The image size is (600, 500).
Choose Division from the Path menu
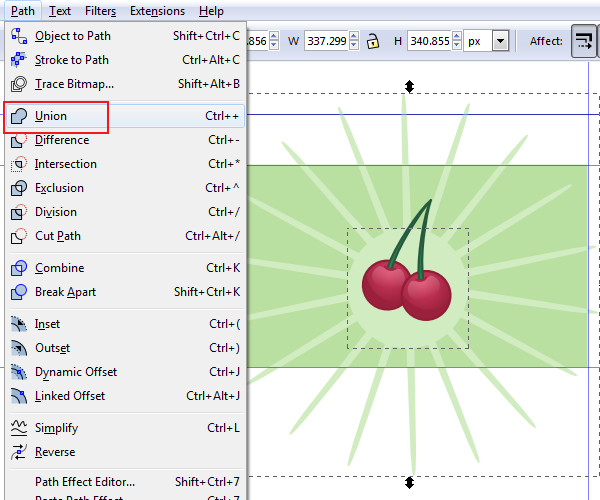[x=126, y=212]
